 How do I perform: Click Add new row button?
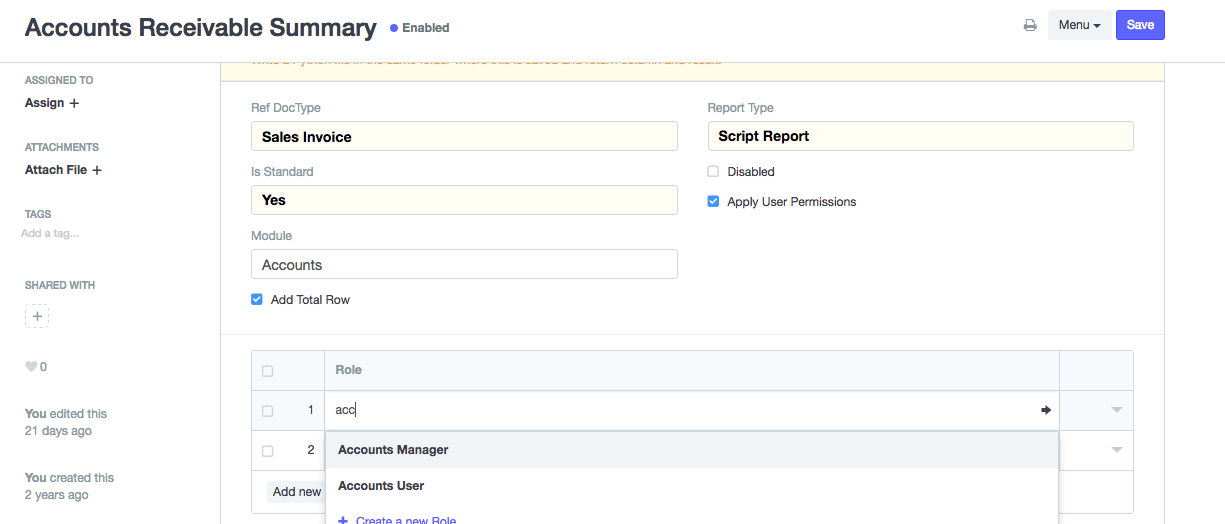(296, 491)
